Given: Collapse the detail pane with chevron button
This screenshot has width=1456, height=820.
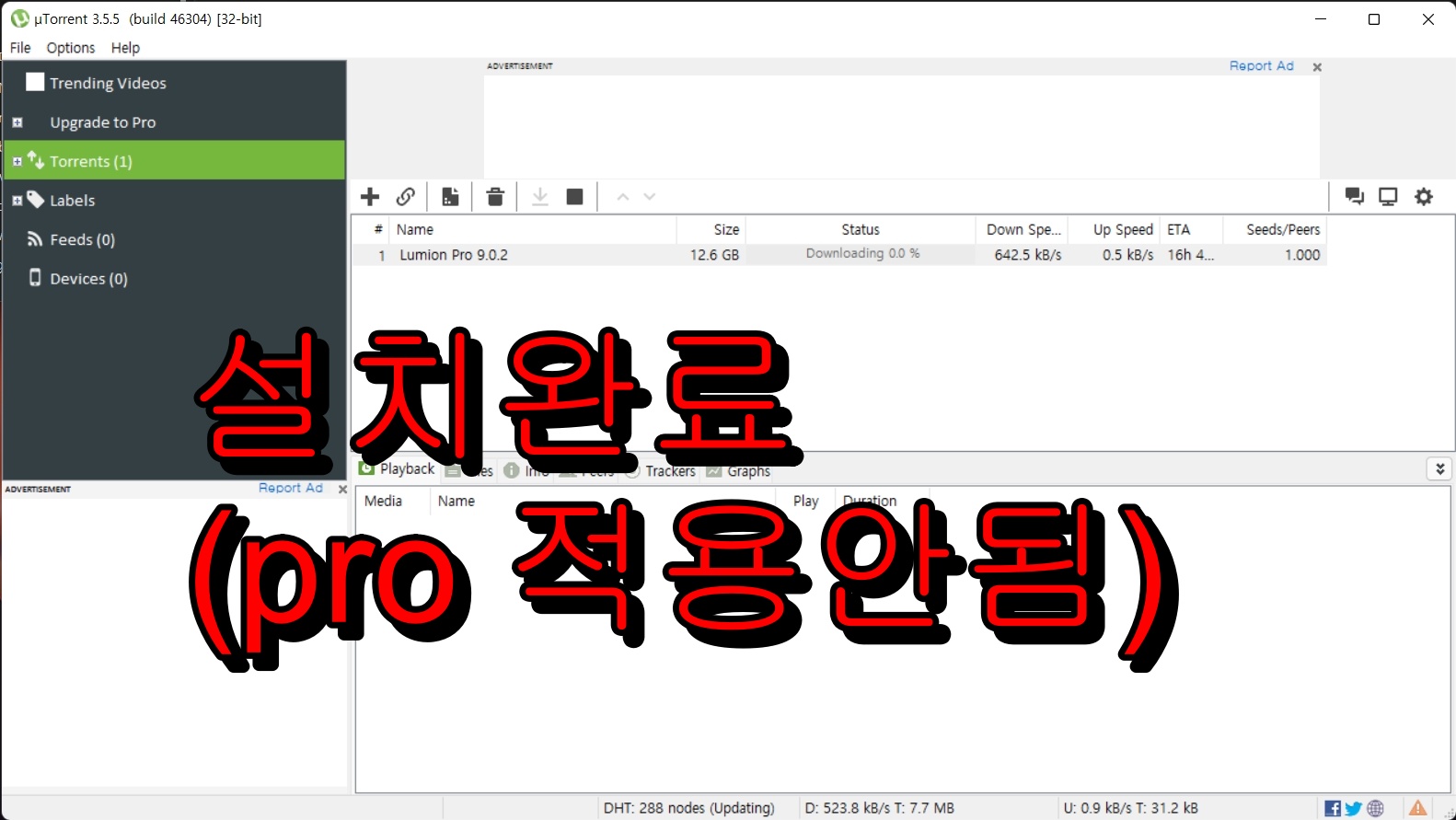Looking at the screenshot, I should (x=1439, y=468).
